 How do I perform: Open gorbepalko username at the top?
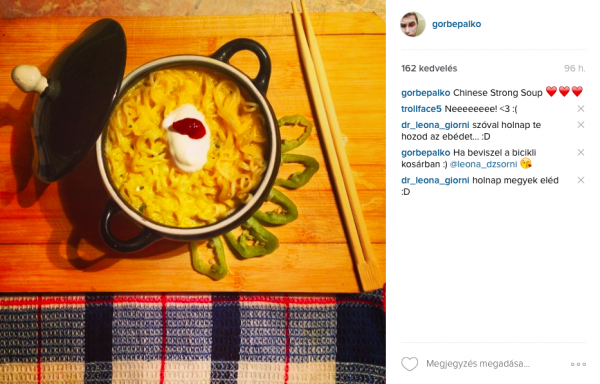click(x=457, y=24)
